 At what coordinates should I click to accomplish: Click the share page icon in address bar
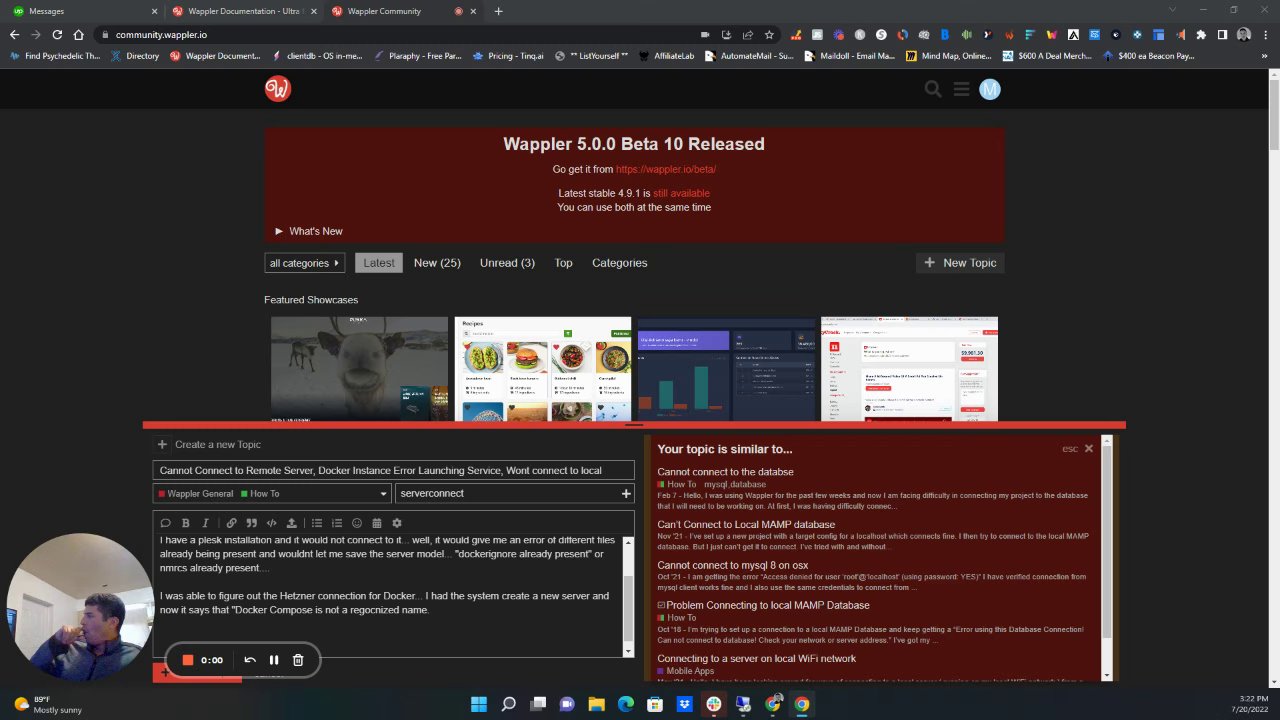747,34
